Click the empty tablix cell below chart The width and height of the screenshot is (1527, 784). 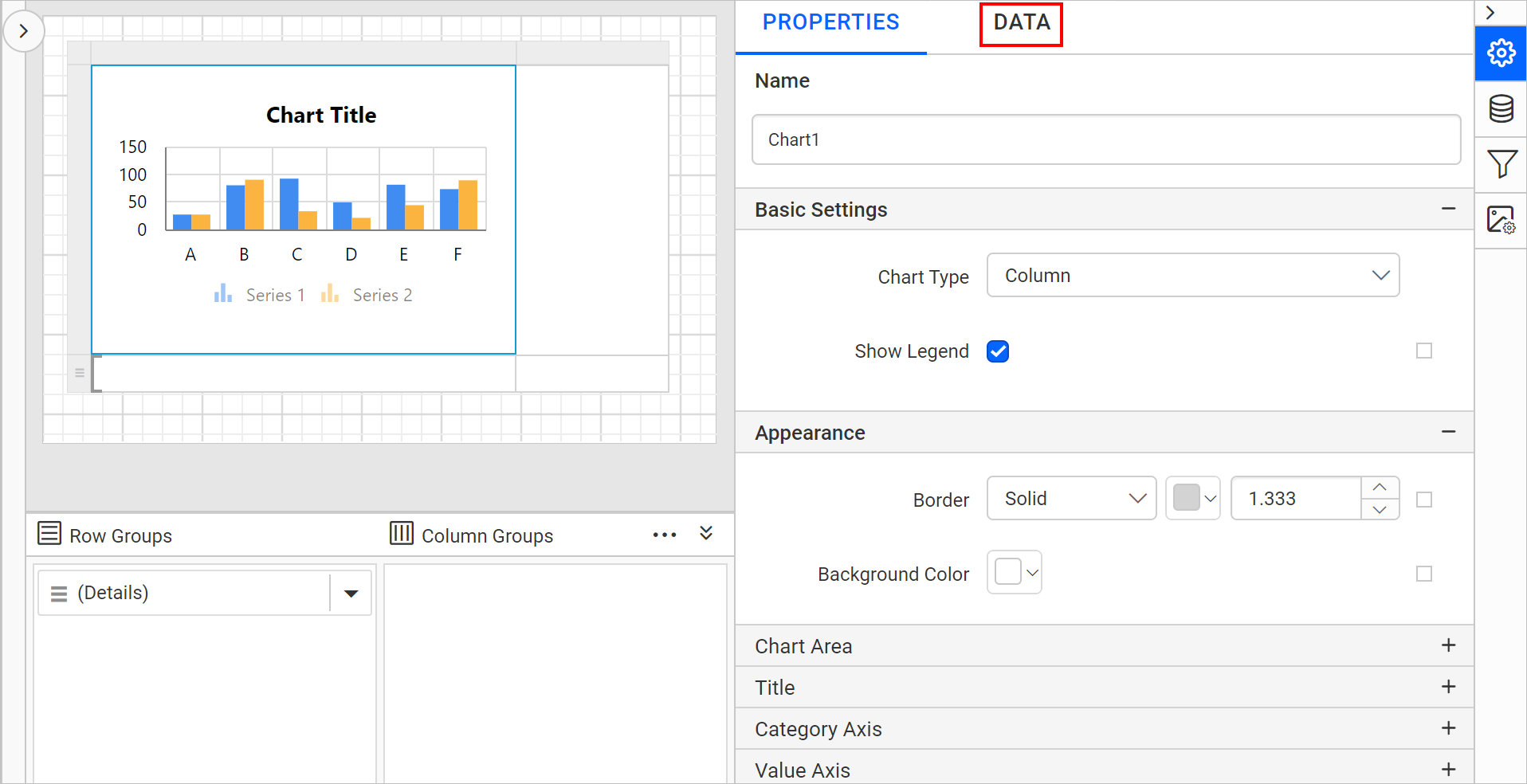click(x=304, y=373)
